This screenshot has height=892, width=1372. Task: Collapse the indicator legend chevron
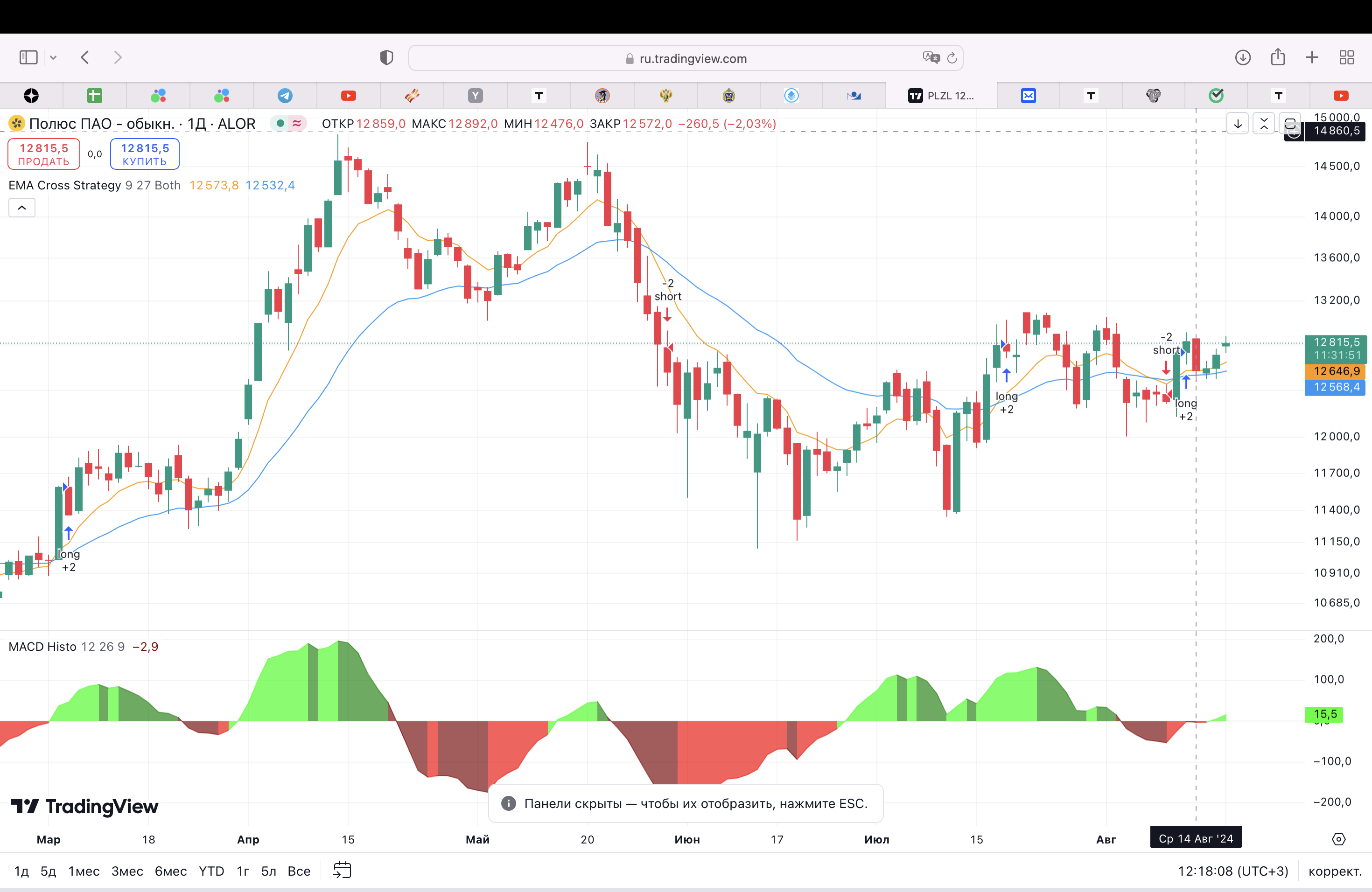click(22, 208)
